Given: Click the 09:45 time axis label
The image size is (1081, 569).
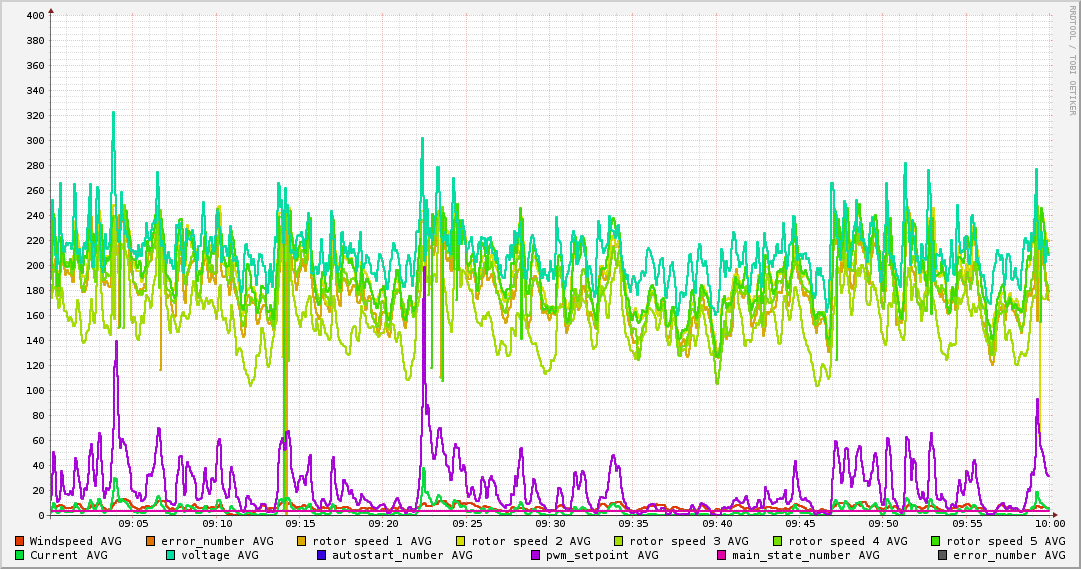Looking at the screenshot, I should pos(800,524).
